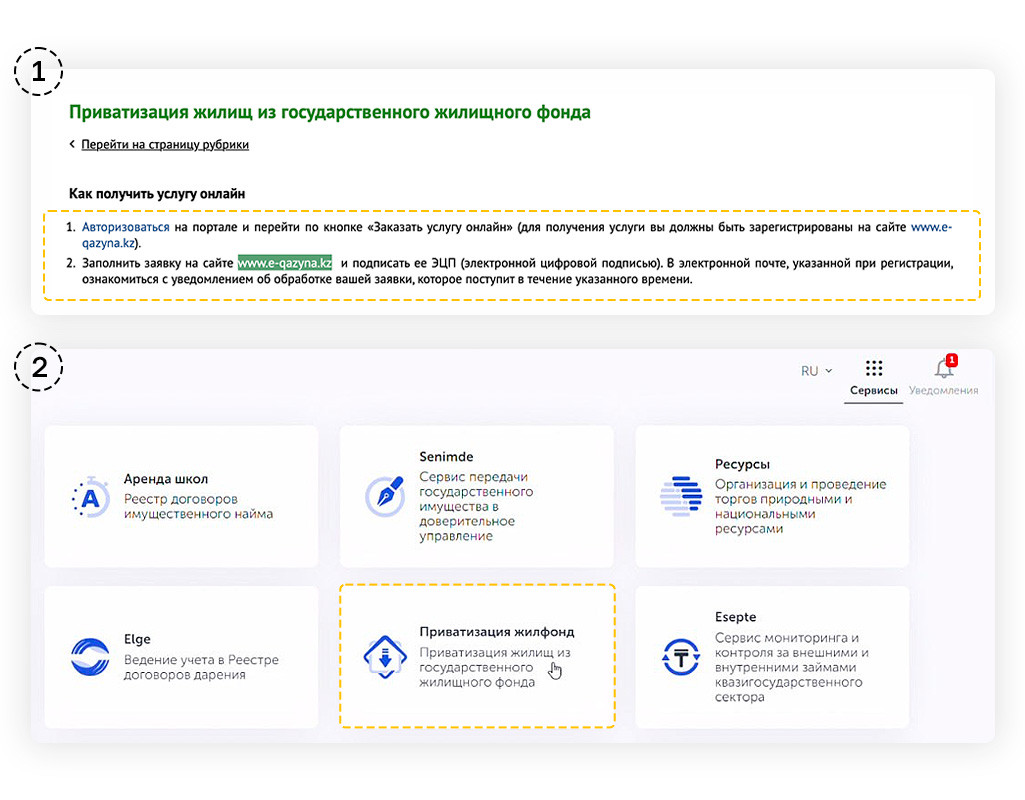Click the Авторизоваться link
Screen dimensions: 1025x800
[x=126, y=227]
